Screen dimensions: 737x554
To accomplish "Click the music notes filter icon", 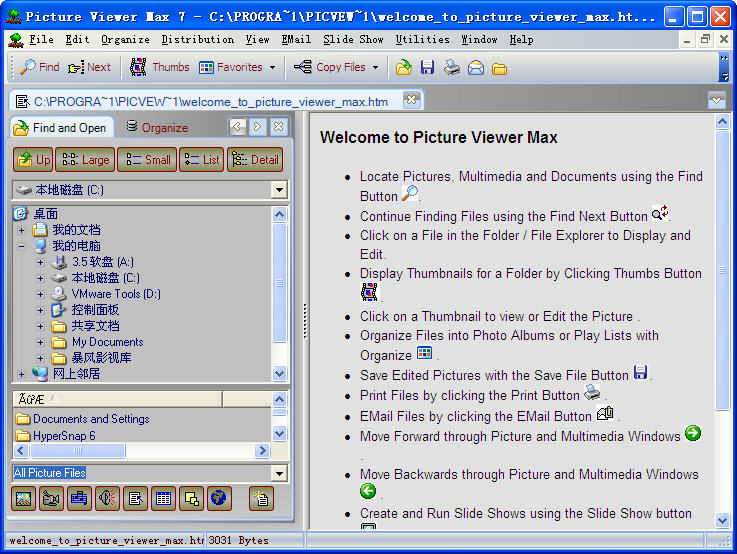I will (79, 498).
